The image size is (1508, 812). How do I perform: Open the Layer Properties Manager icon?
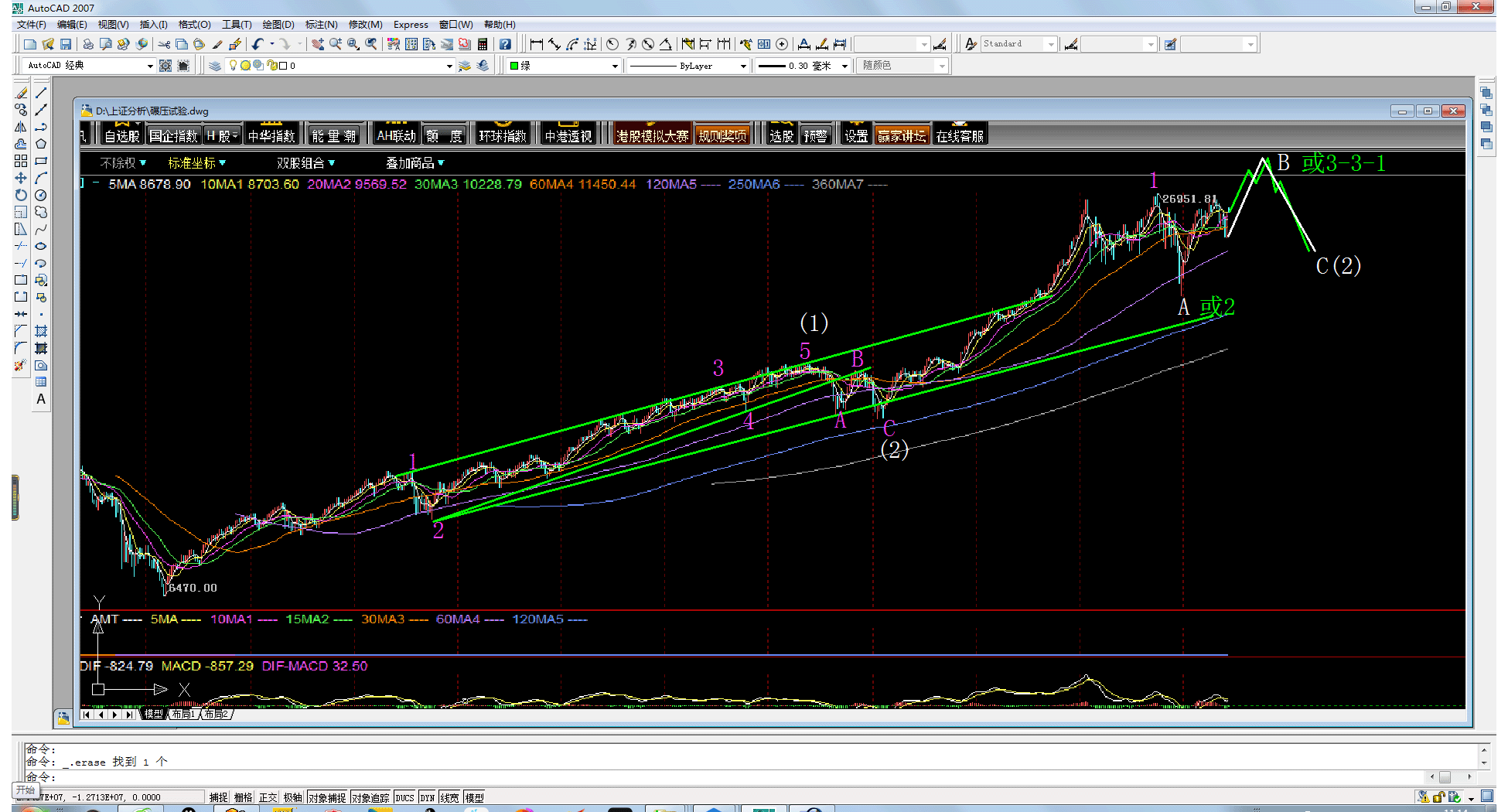[215, 66]
